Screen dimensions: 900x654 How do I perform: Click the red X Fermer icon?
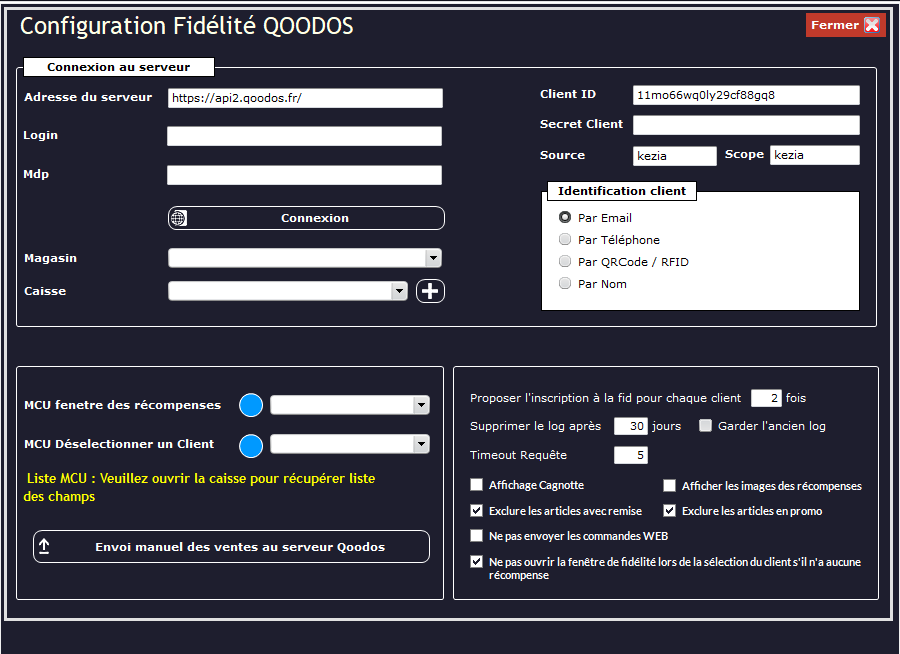872,25
